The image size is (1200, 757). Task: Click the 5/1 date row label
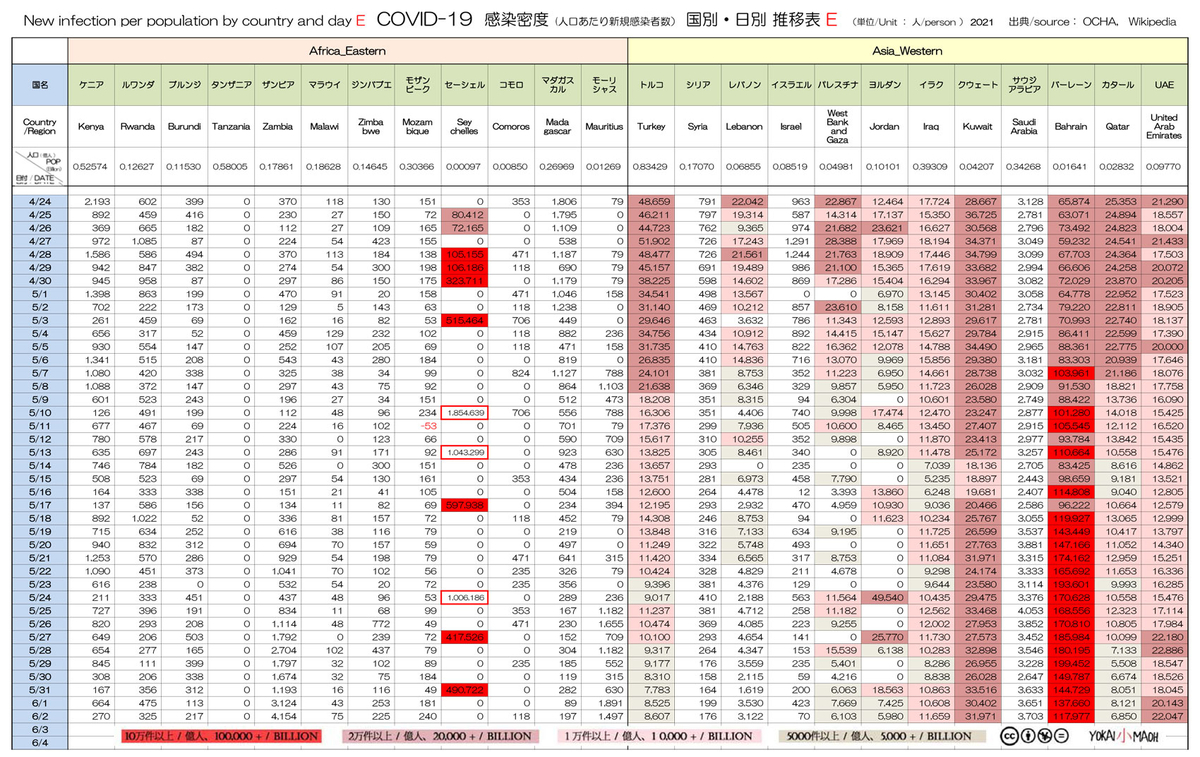[40, 296]
